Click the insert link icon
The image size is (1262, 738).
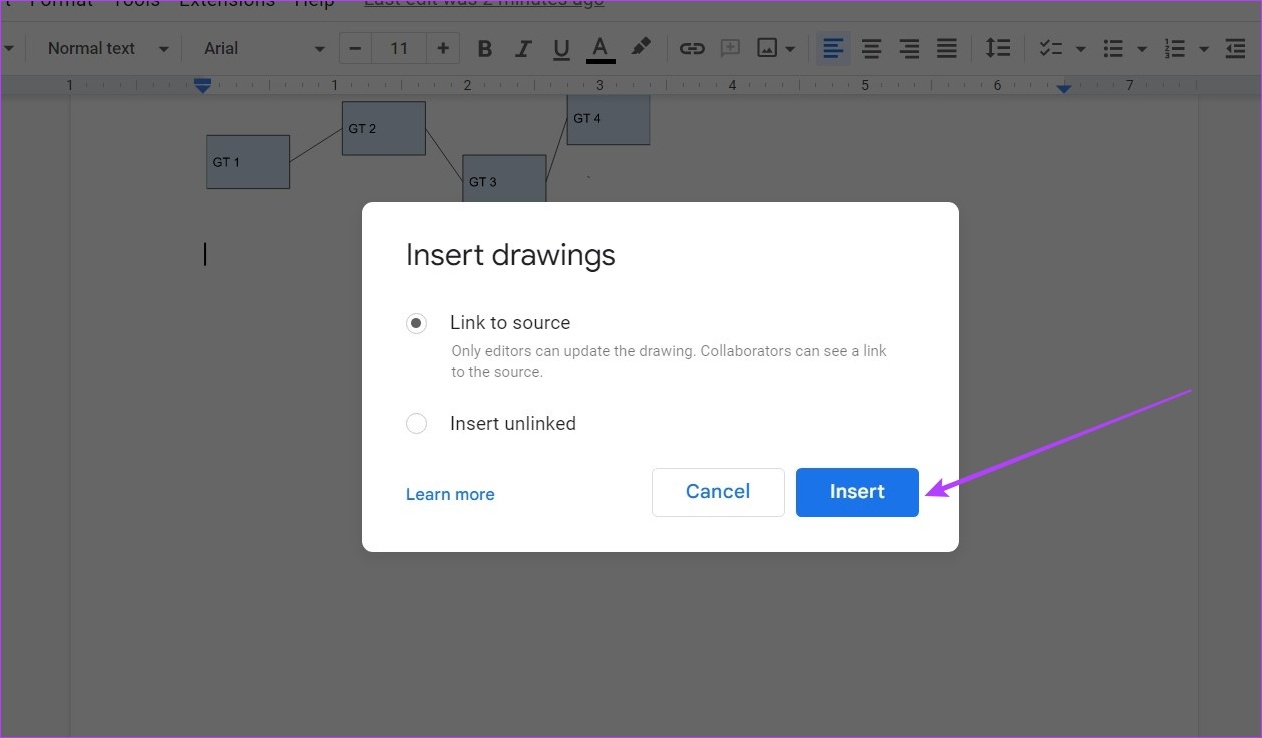pos(692,48)
